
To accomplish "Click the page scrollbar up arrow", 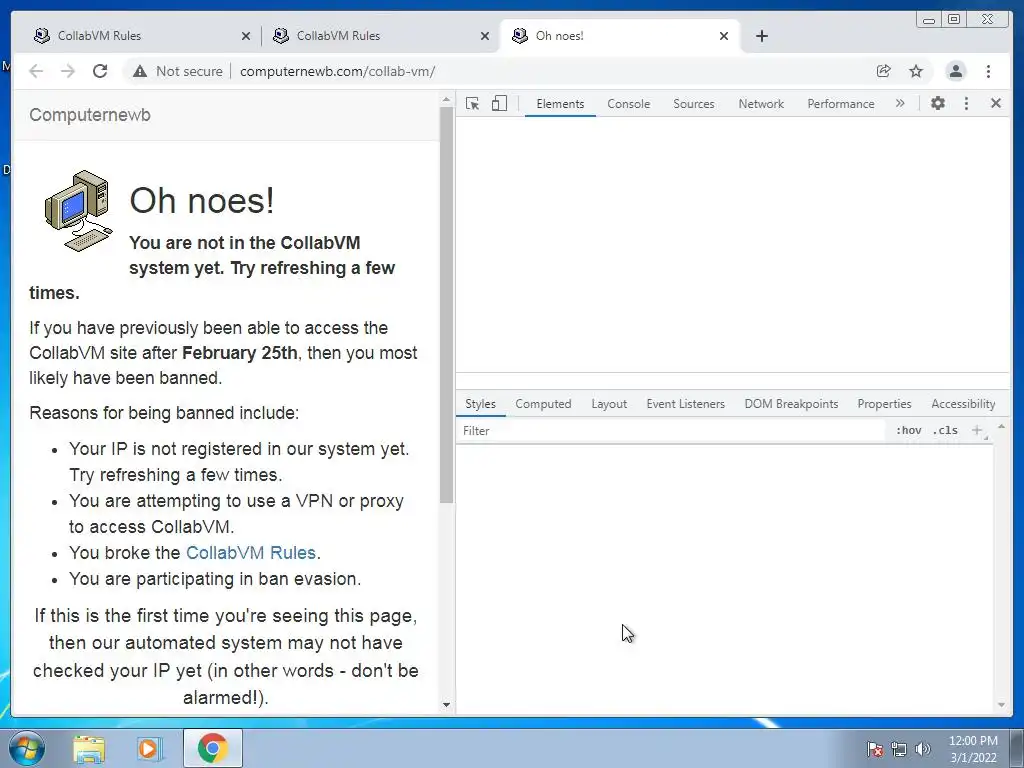I will click(x=447, y=100).
